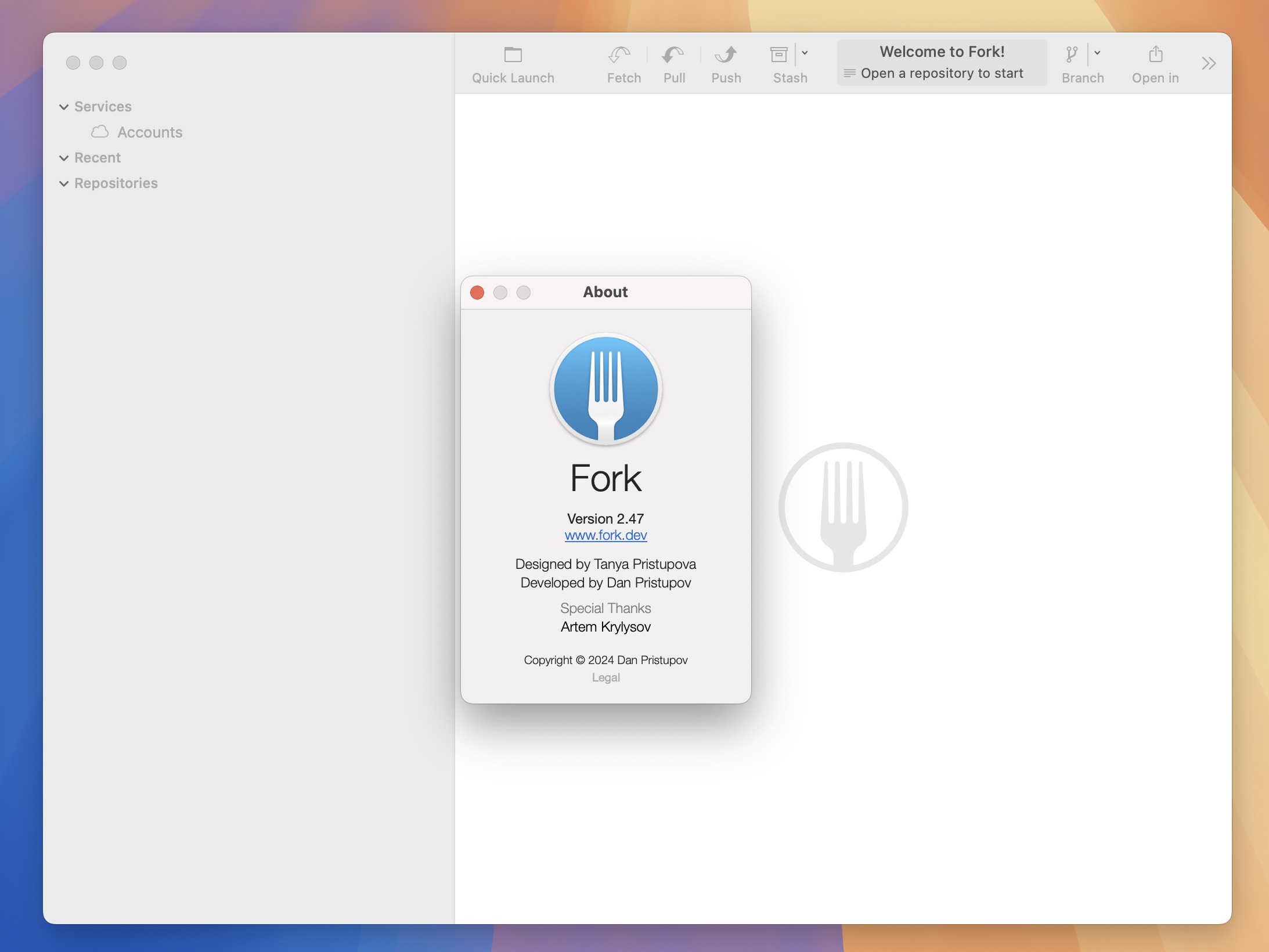The width and height of the screenshot is (1269, 952).
Task: Click the About window close button
Action: (477, 292)
